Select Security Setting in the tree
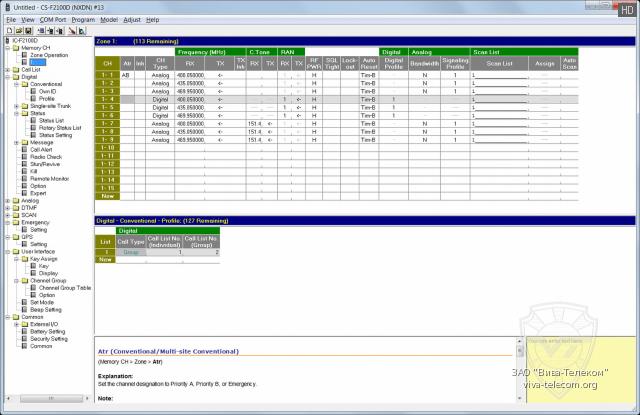This screenshot has height=415, width=640. (49, 339)
